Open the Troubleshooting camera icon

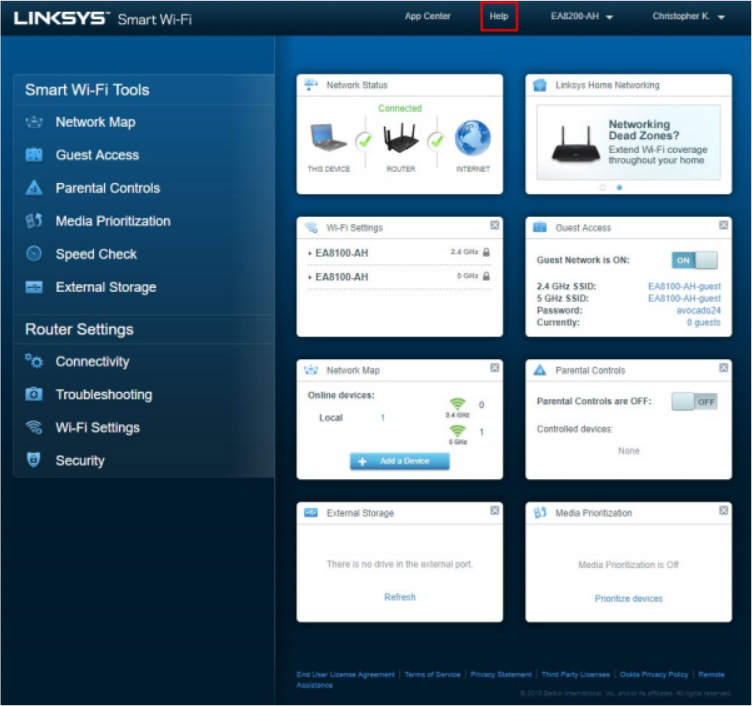[x=34, y=394]
